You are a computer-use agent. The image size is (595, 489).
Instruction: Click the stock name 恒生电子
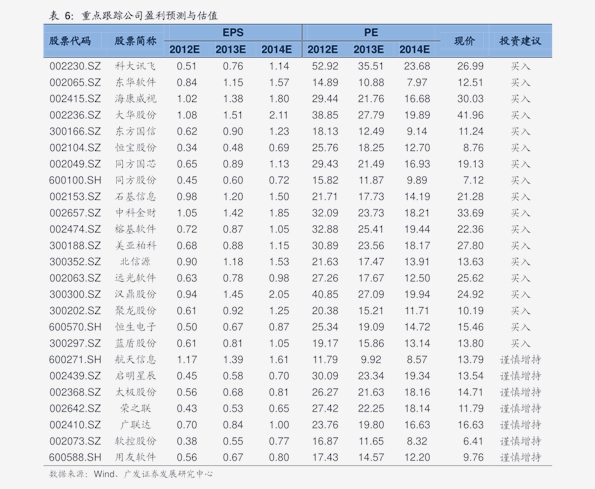click(135, 327)
